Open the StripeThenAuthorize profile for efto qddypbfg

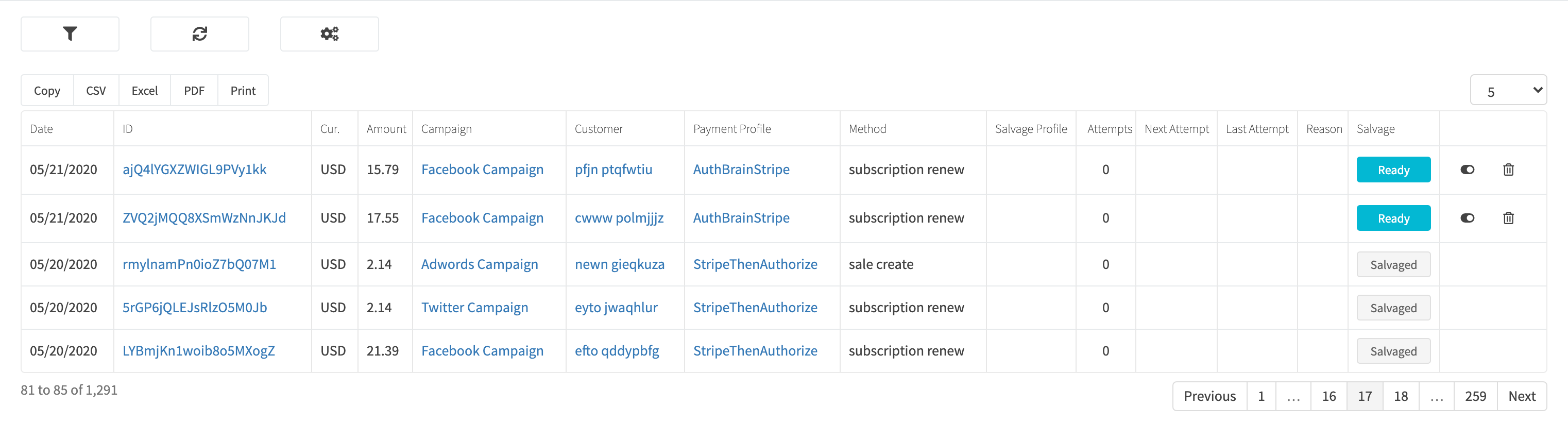[x=755, y=351]
